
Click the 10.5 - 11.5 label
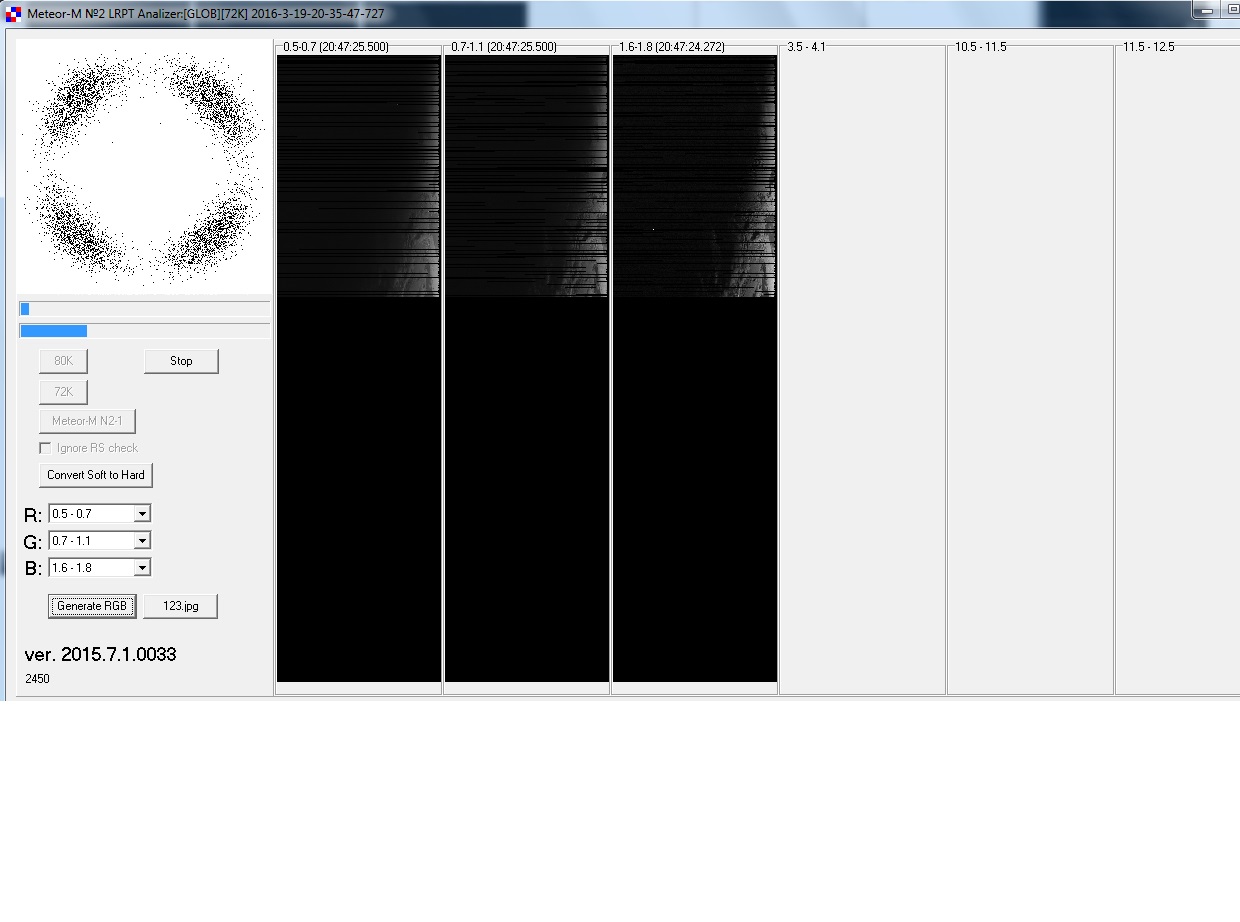point(981,47)
